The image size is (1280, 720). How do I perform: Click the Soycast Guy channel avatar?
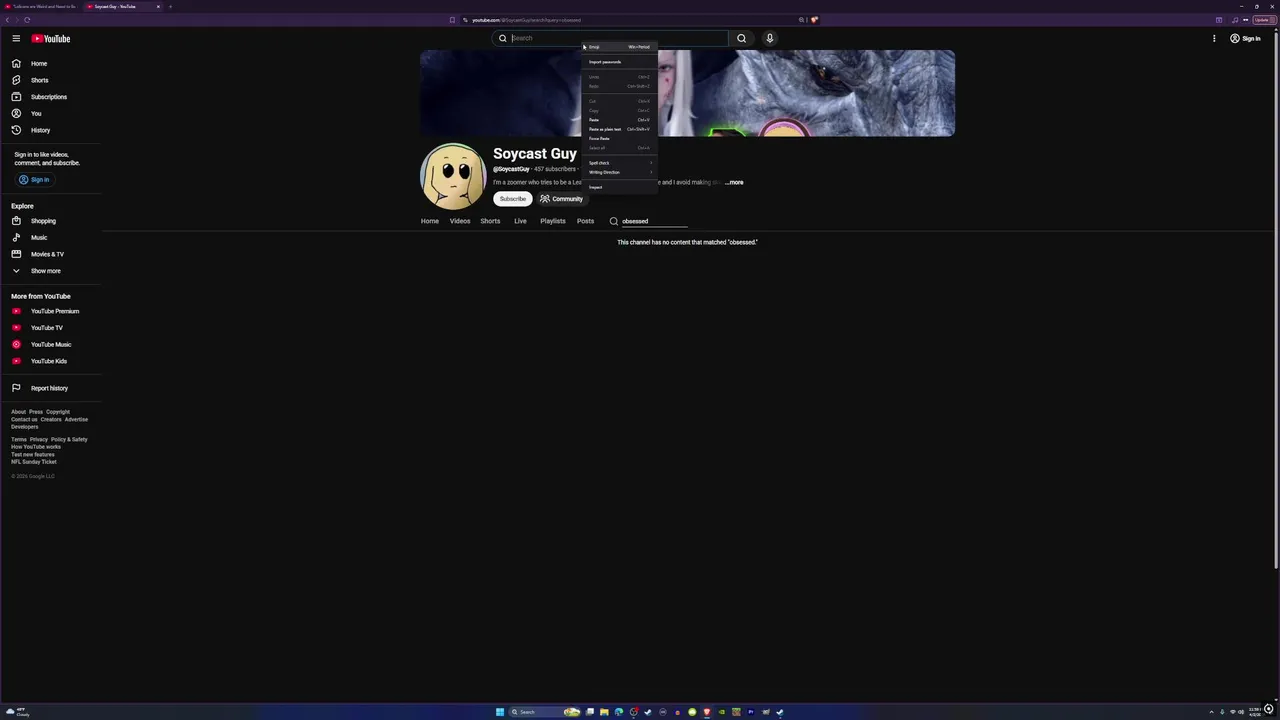pos(453,176)
